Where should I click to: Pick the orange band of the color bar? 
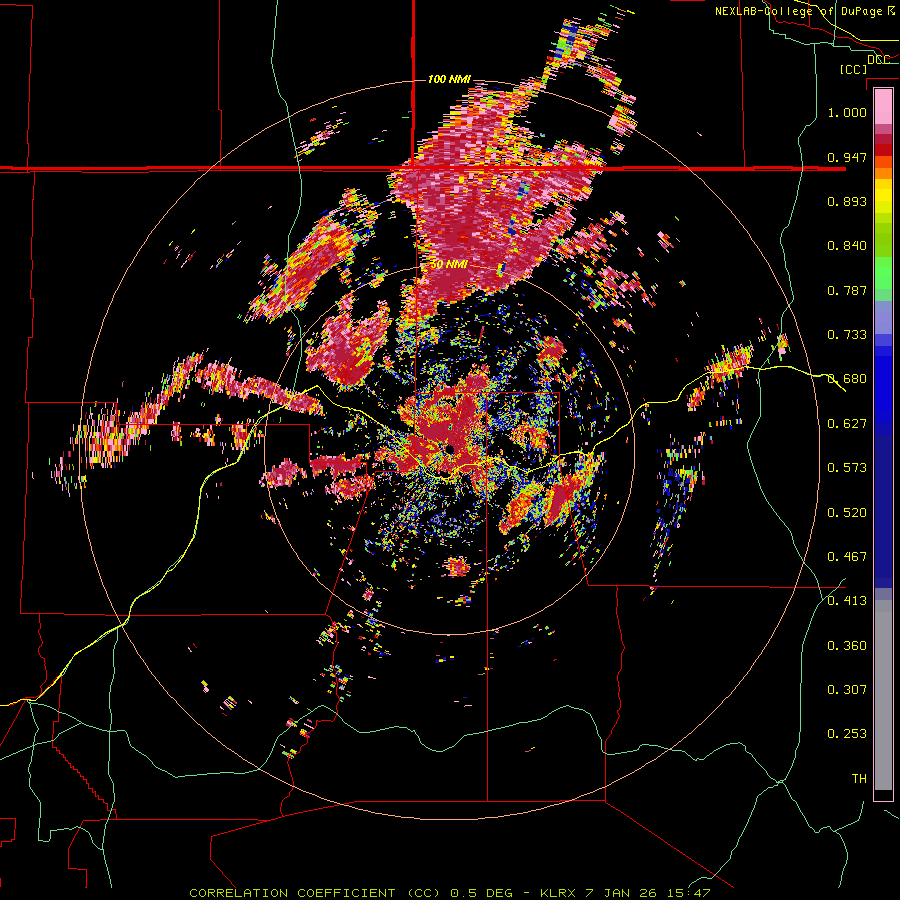coord(883,173)
